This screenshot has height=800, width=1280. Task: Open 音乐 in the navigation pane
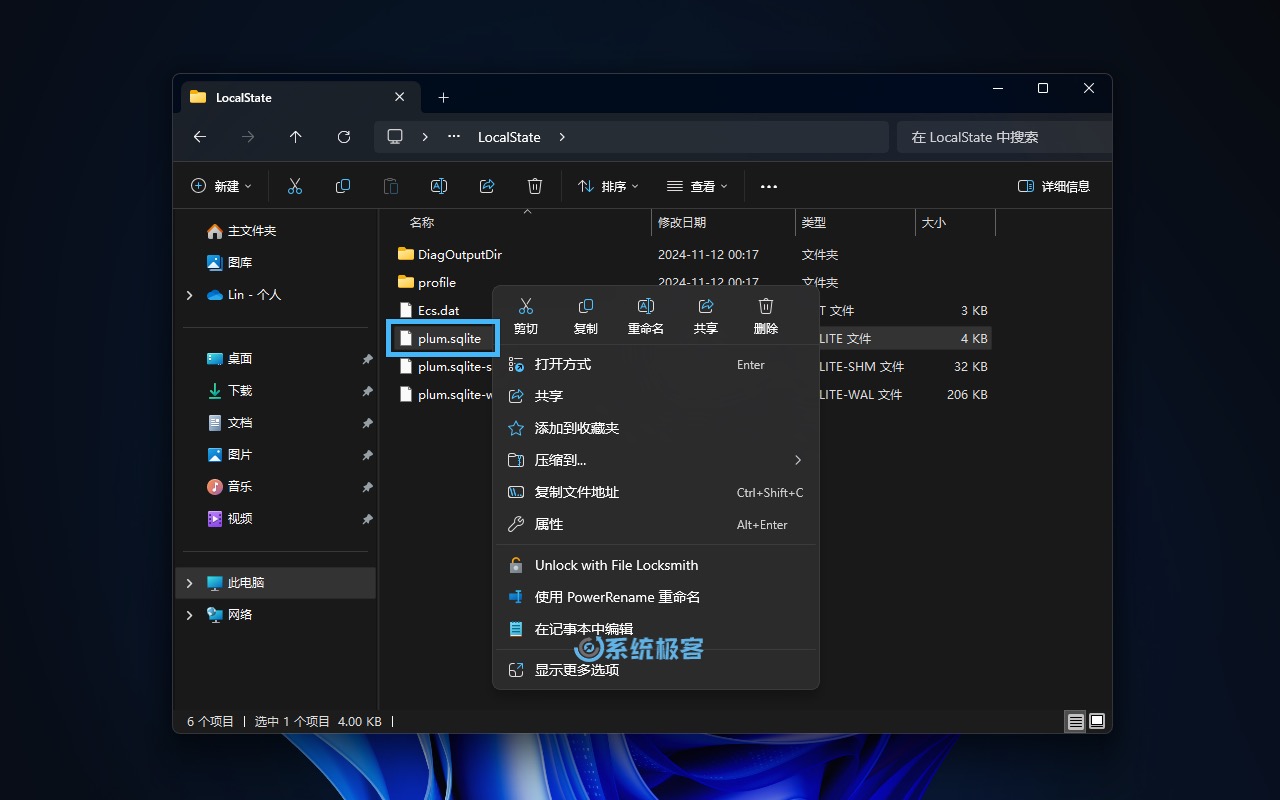[x=229, y=487]
